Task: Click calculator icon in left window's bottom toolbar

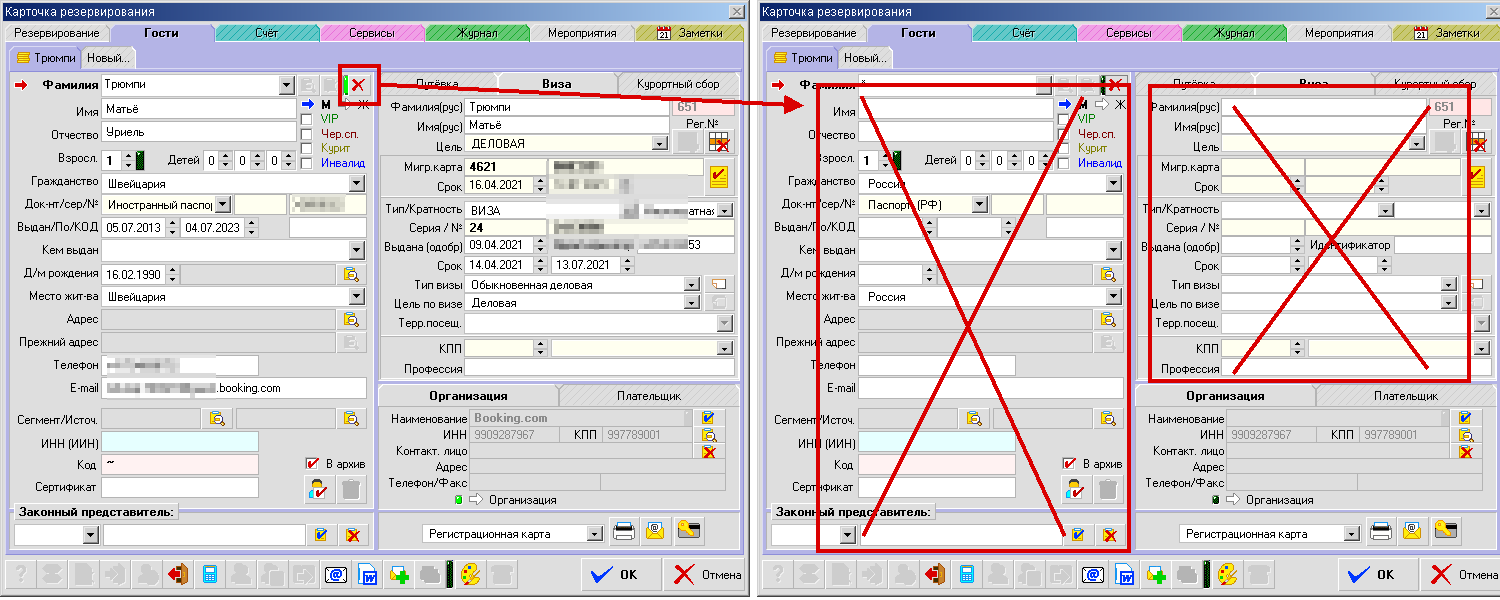Action: click(x=210, y=575)
